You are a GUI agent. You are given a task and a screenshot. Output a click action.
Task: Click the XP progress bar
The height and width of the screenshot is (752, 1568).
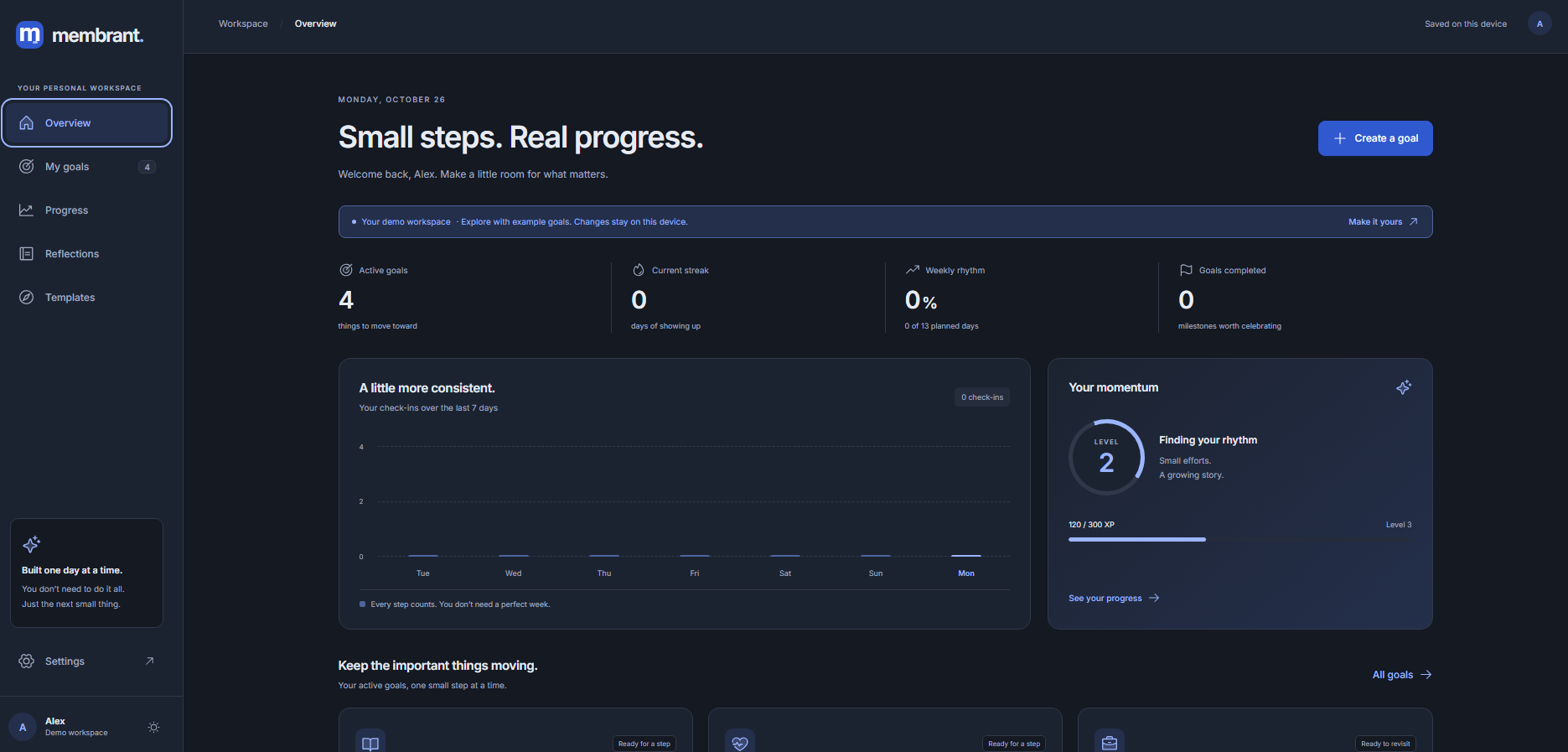pyautogui.click(x=1240, y=539)
